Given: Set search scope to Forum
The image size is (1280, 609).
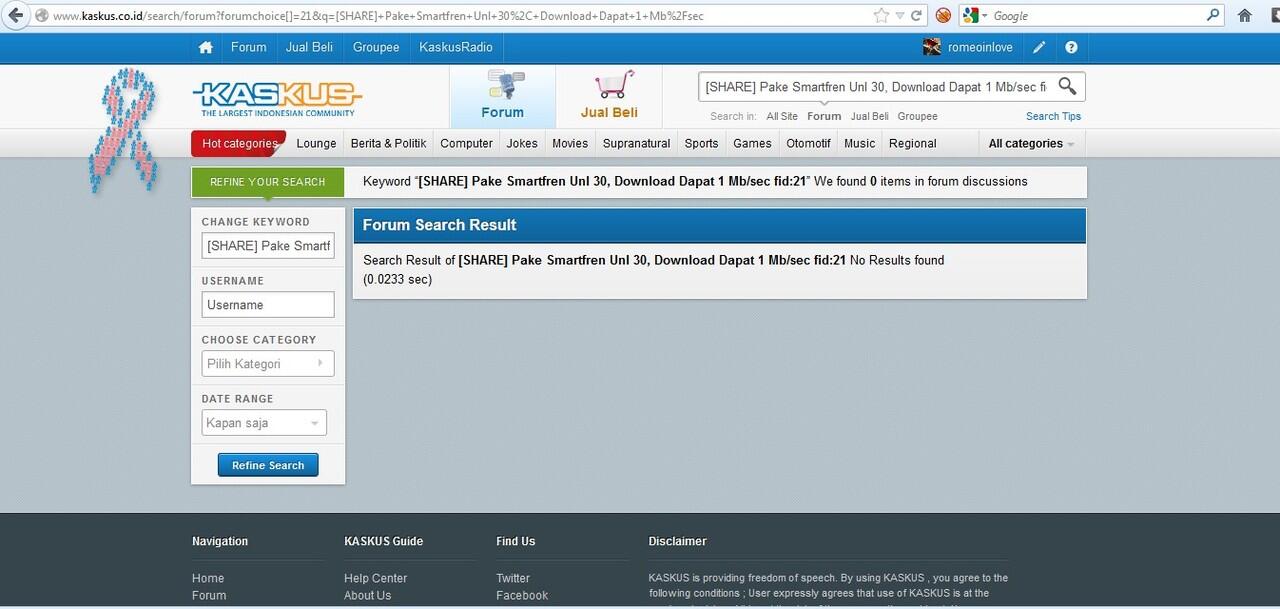Looking at the screenshot, I should 824,116.
